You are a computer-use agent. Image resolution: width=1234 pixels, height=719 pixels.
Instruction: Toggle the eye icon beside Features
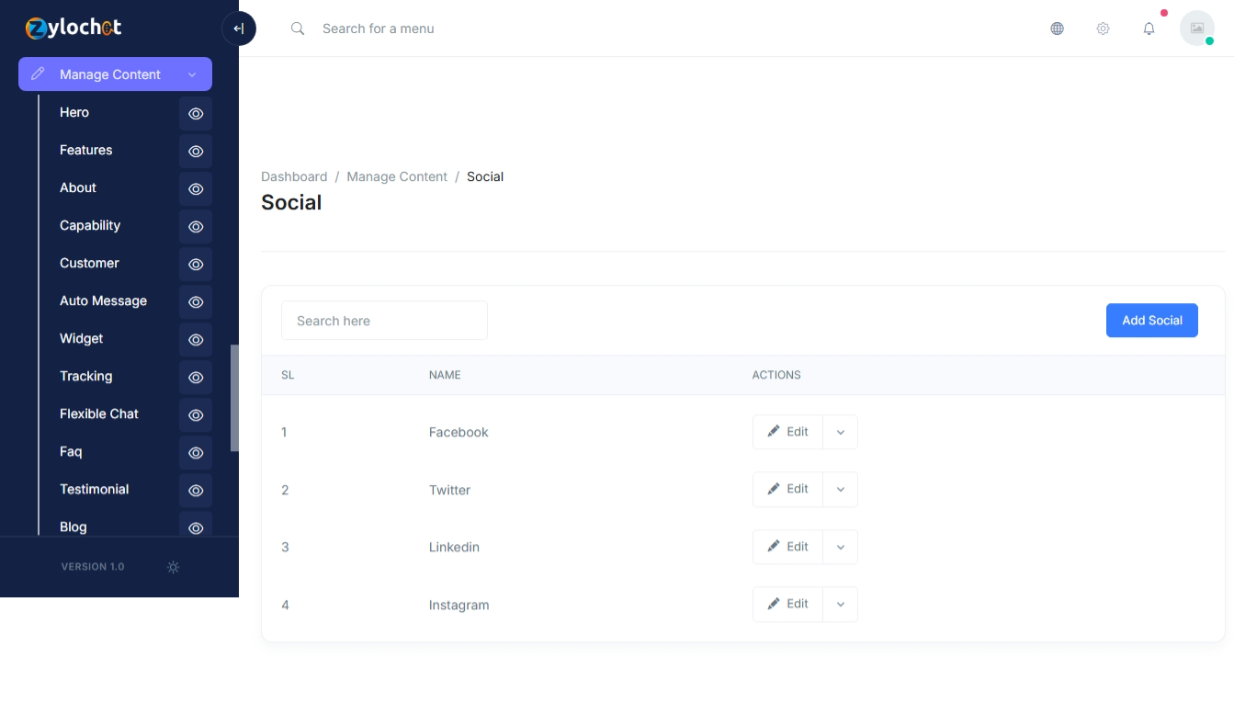pos(196,151)
